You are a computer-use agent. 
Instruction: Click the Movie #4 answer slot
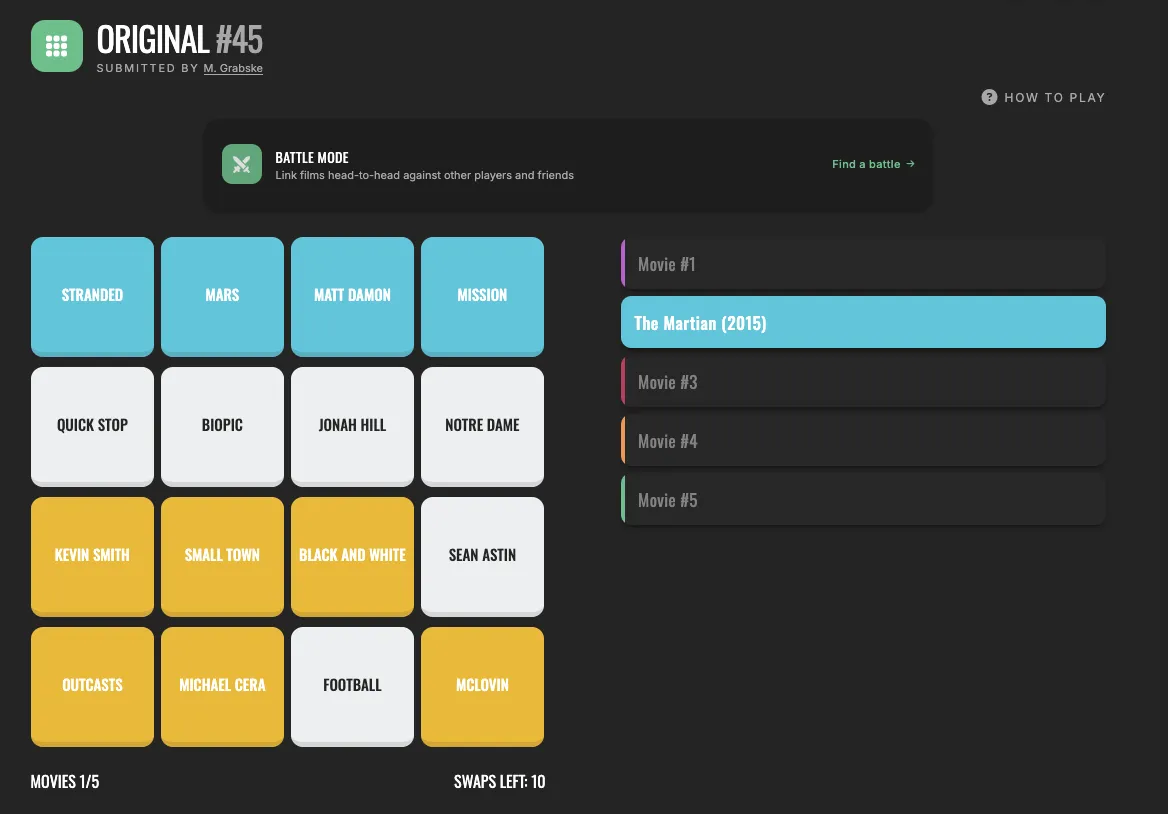(x=863, y=441)
